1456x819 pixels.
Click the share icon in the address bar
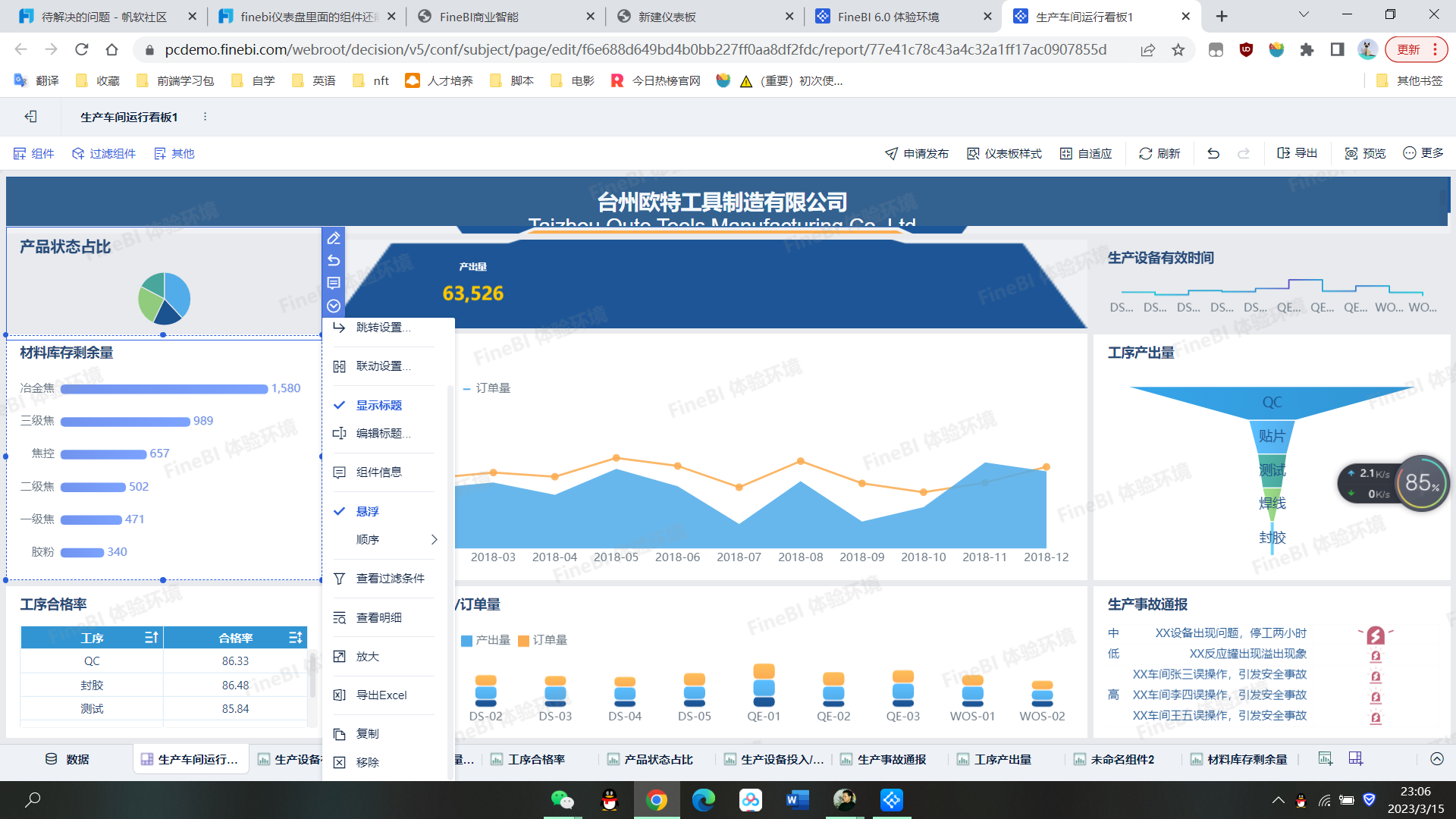click(x=1148, y=49)
